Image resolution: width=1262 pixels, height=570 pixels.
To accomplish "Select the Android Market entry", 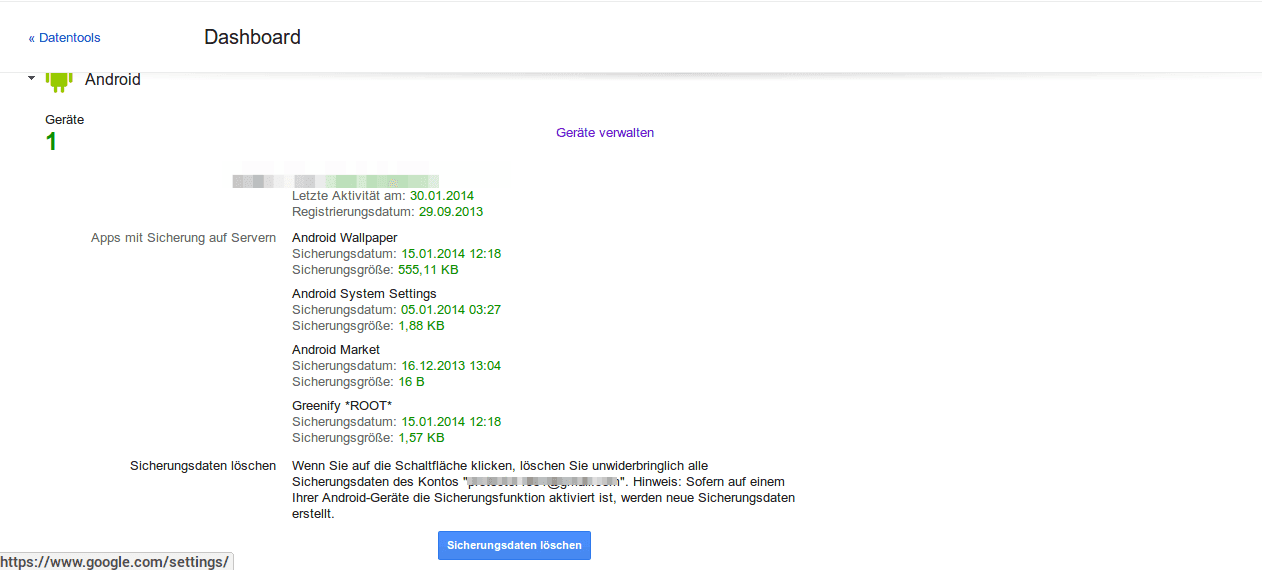I will [x=336, y=350].
